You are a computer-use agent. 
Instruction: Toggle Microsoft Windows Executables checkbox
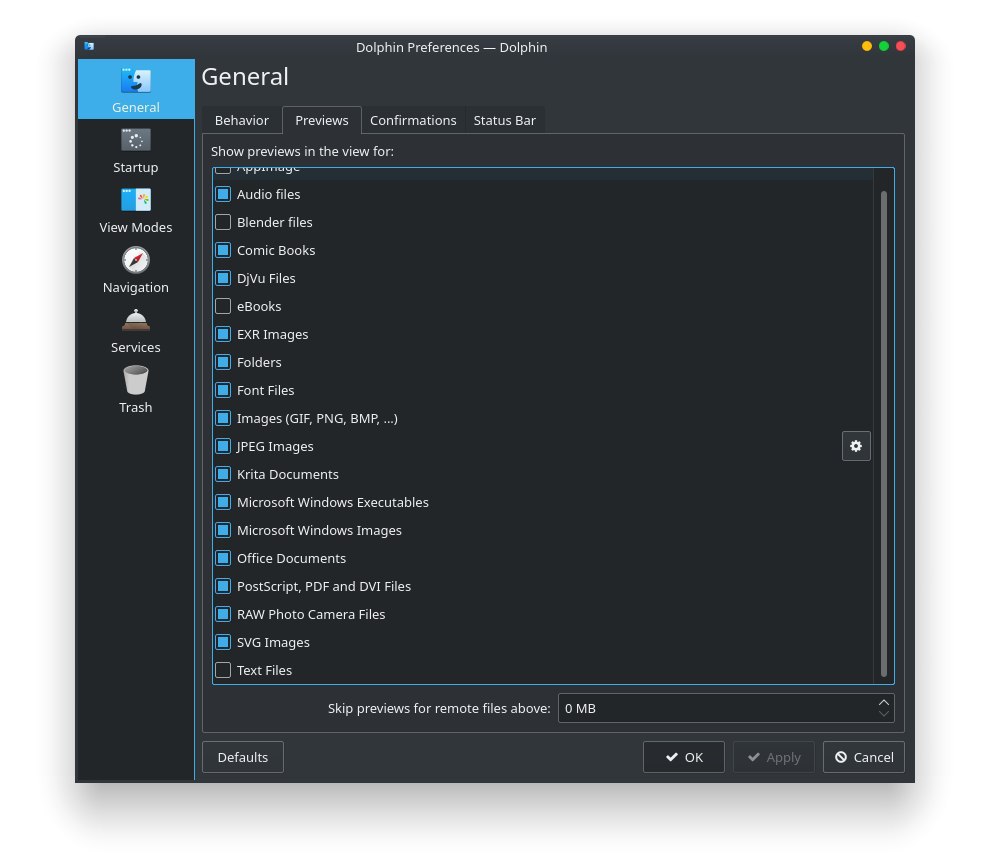[223, 502]
